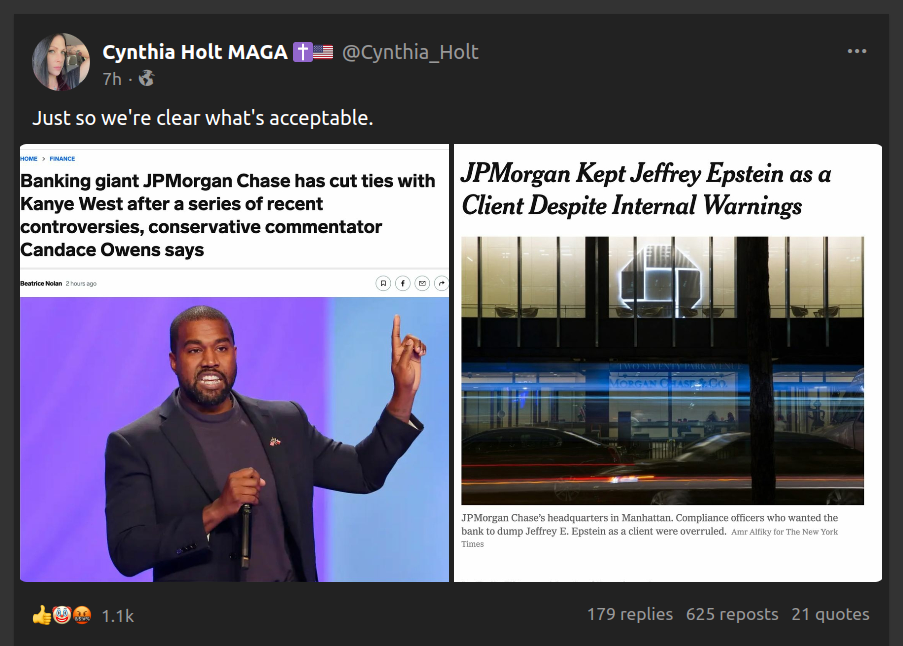This screenshot has width=903, height=646.
Task: Click Cynthia Holt's profile avatar
Action: pos(61,62)
